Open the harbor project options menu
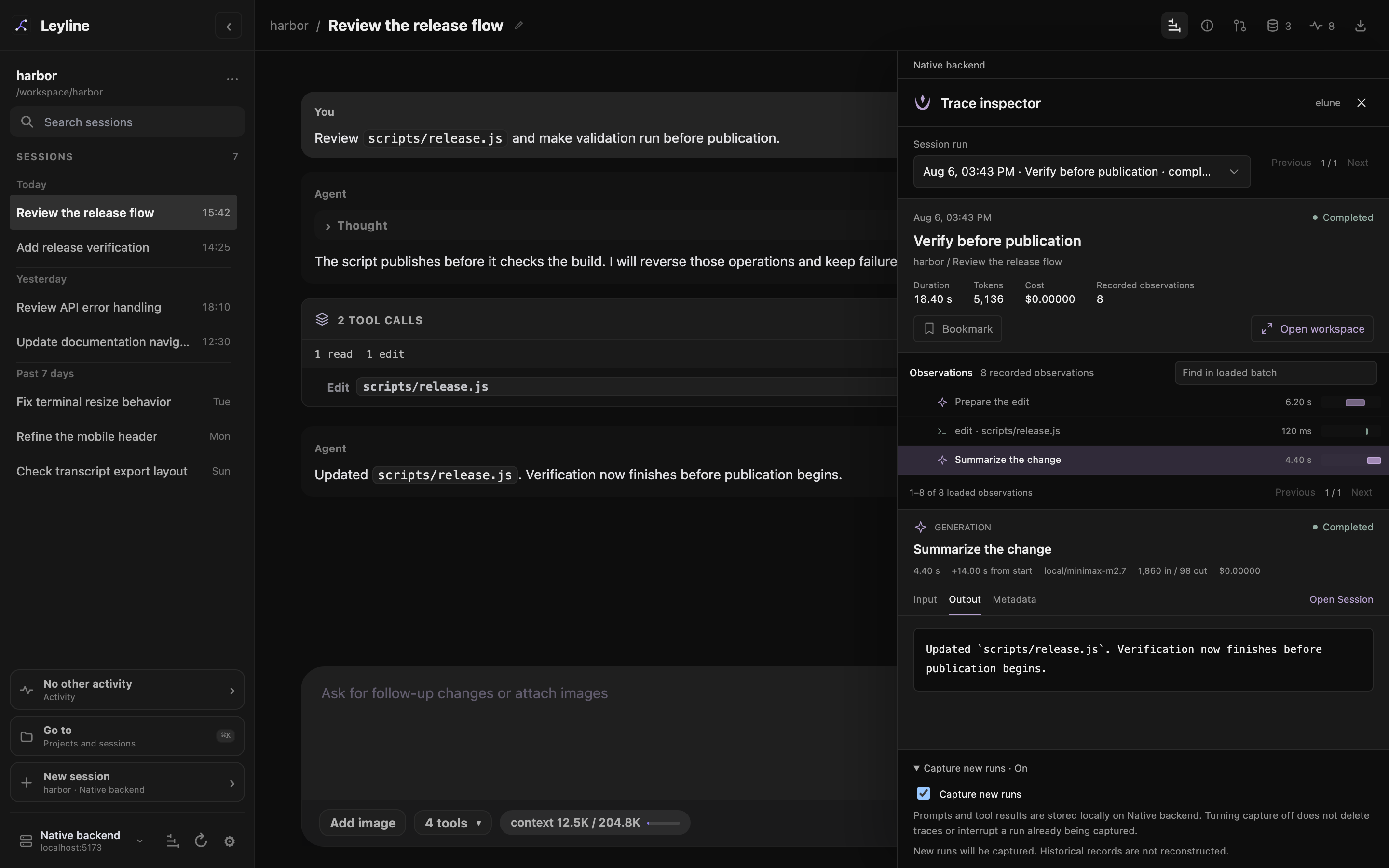 tap(232, 79)
